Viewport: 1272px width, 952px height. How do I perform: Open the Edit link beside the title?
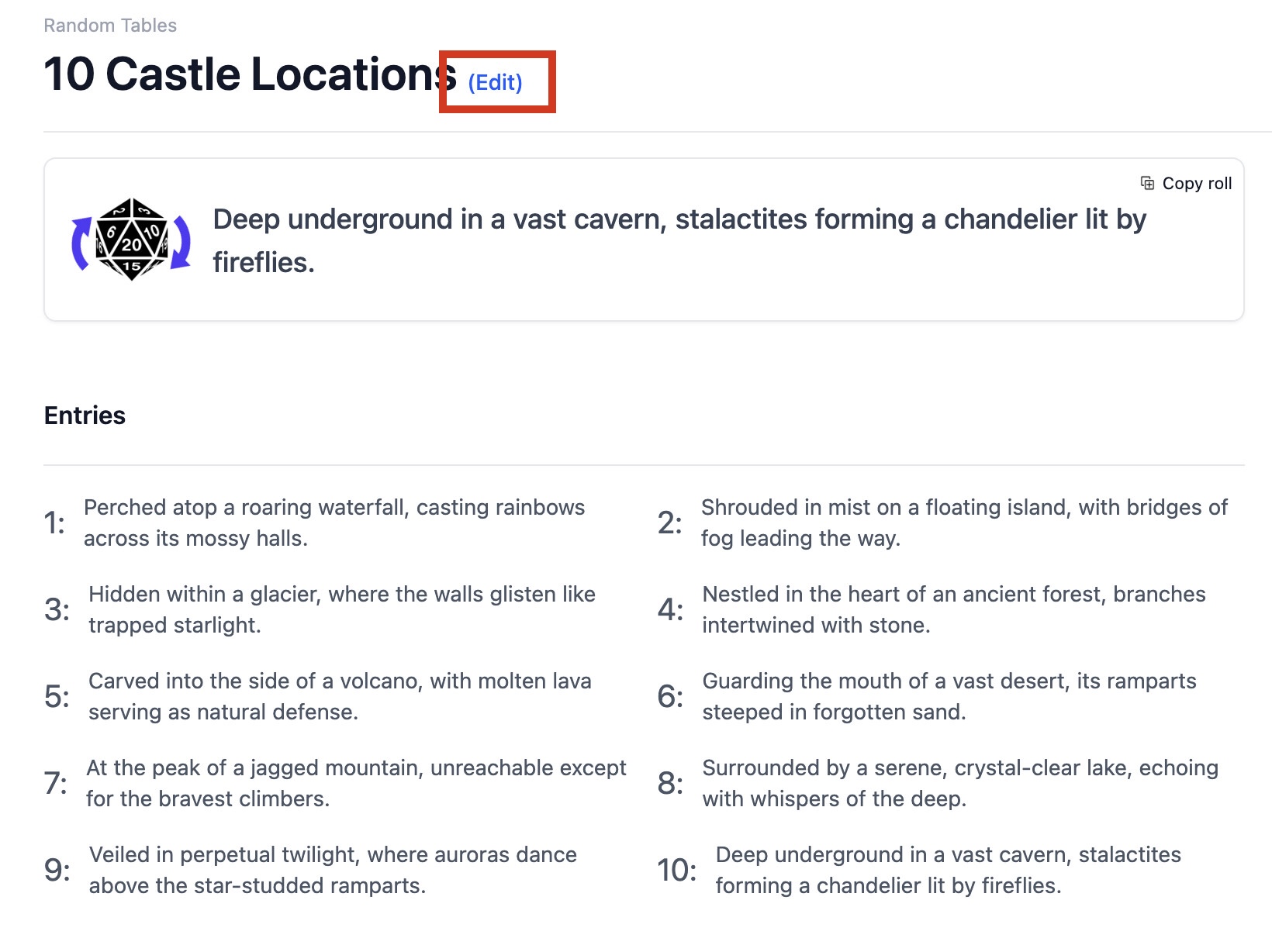click(x=495, y=82)
